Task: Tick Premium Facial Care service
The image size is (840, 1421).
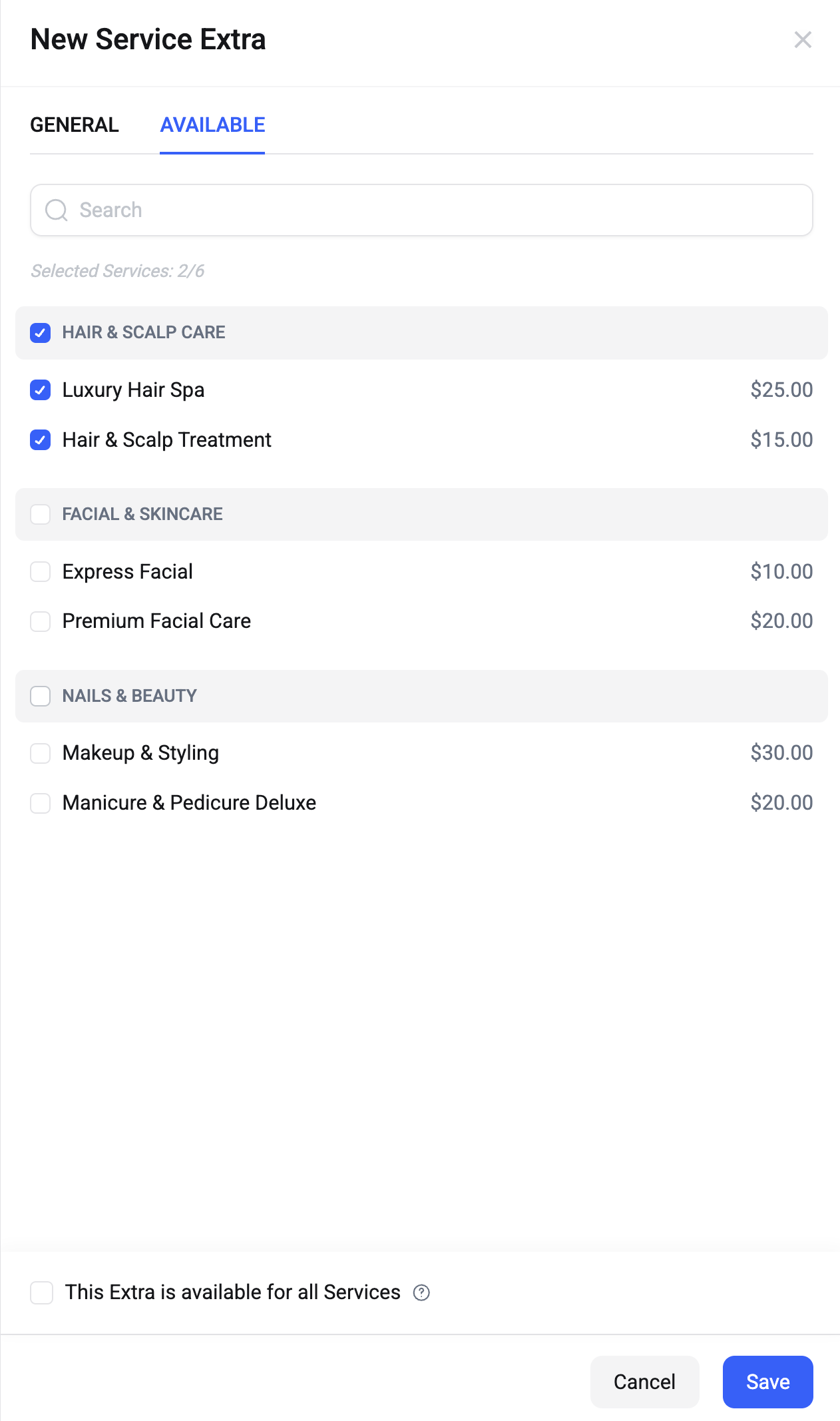Action: [41, 621]
